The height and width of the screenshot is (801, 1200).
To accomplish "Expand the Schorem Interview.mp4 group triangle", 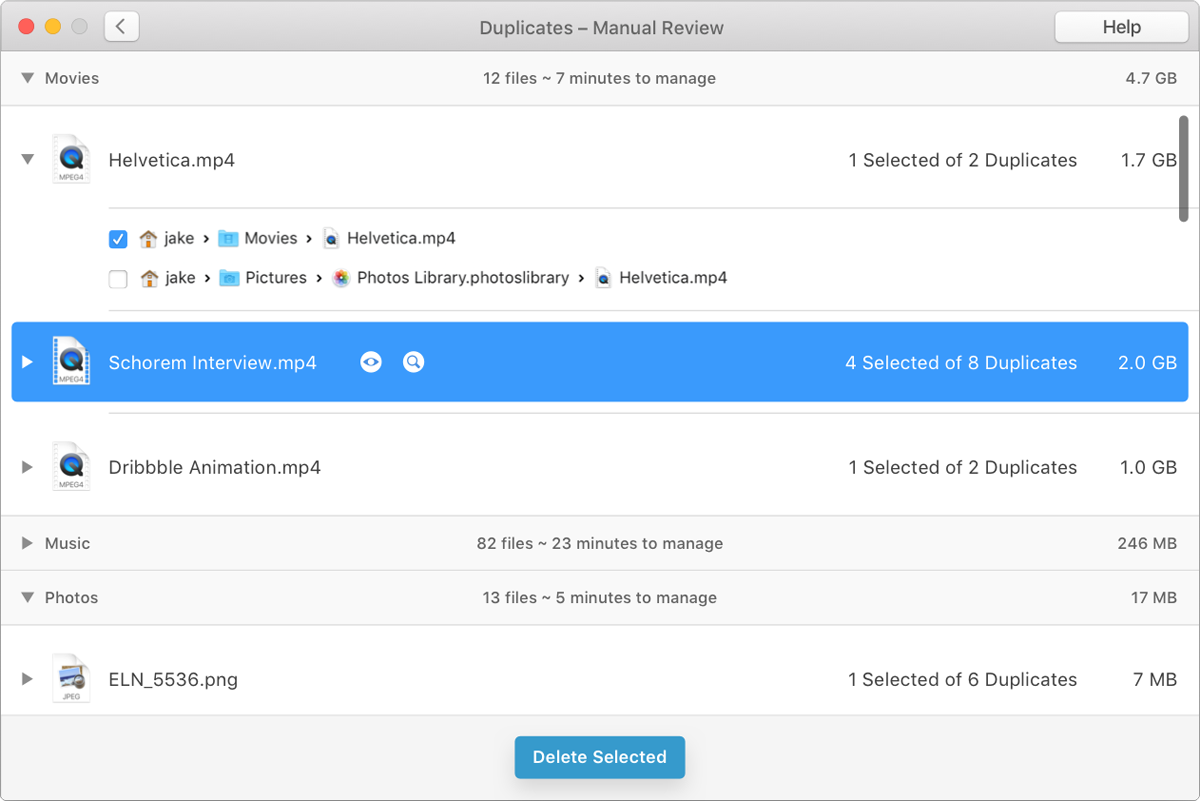I will click(28, 362).
